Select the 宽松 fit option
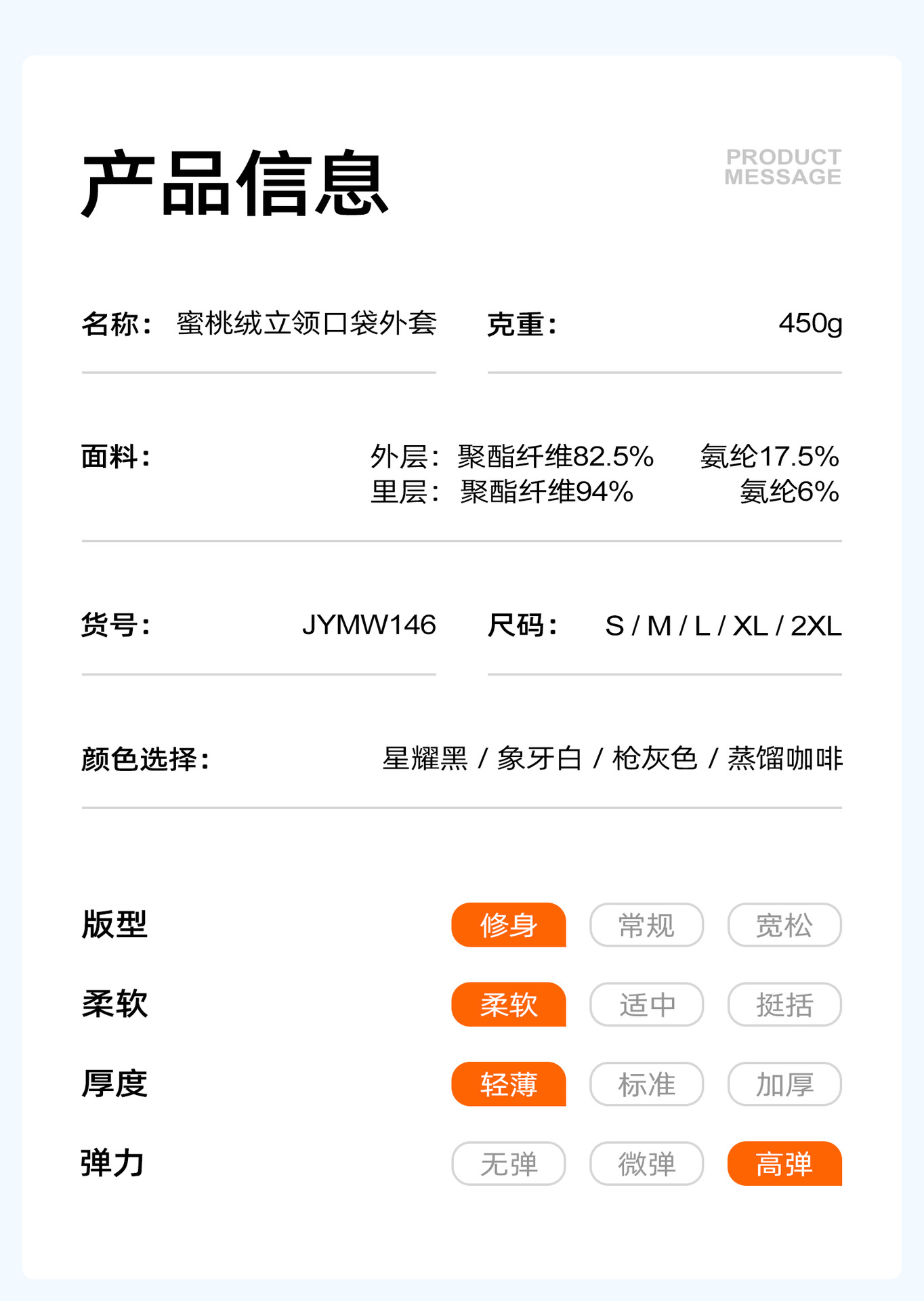The image size is (924, 1301). (784, 925)
